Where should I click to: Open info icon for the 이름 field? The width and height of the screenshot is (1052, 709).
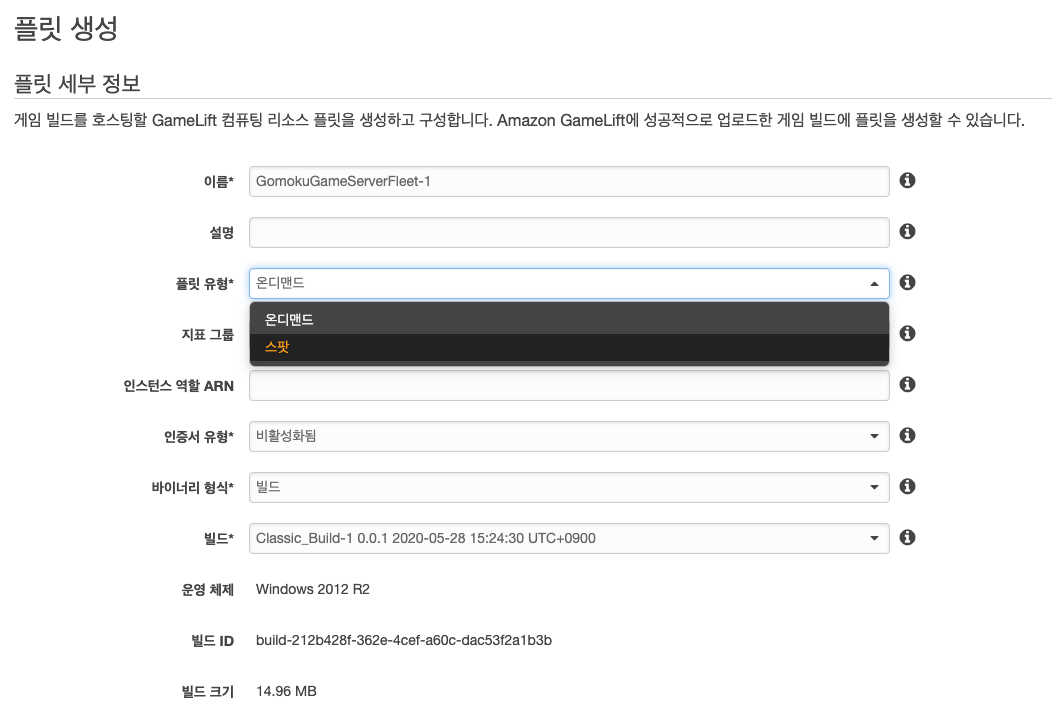[x=907, y=180]
